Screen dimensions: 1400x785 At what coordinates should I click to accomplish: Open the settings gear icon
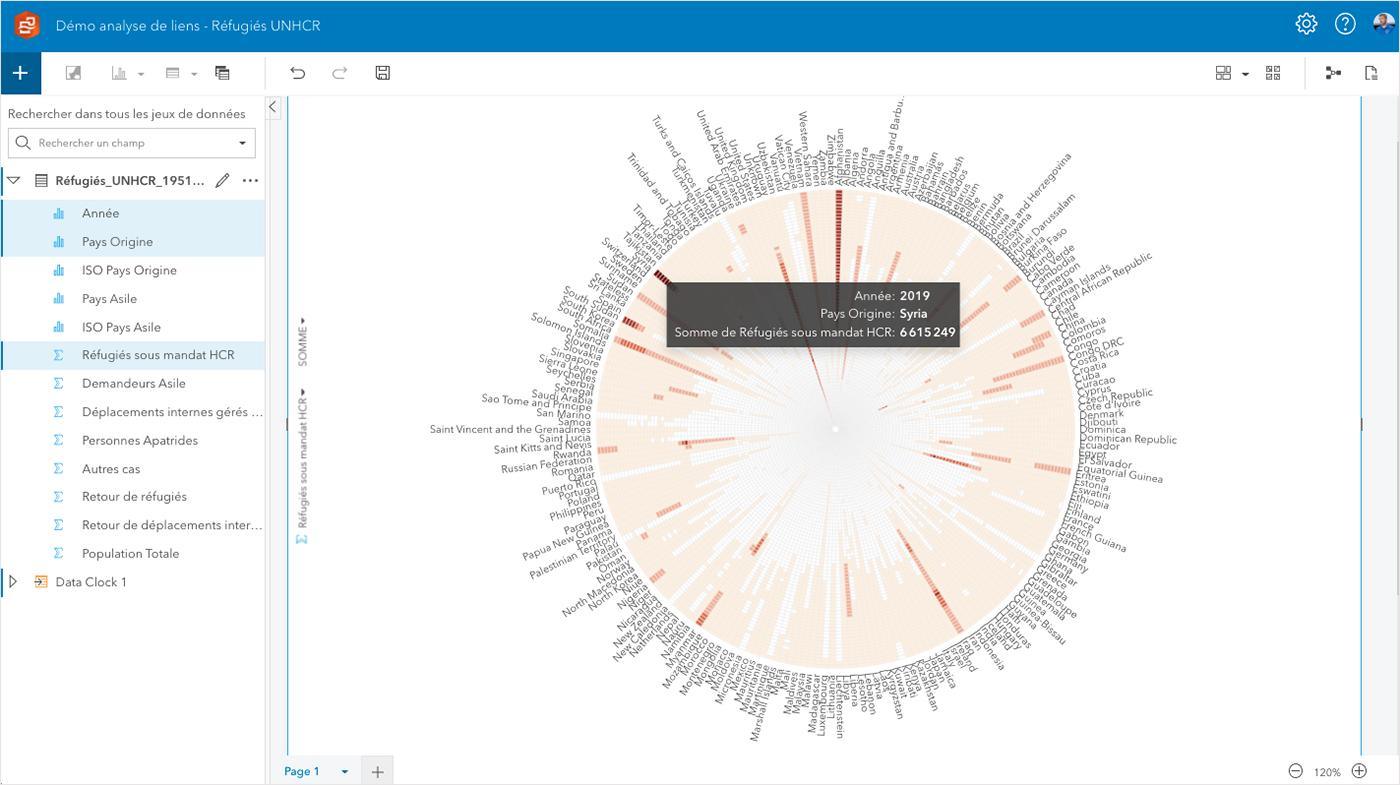[1306, 24]
